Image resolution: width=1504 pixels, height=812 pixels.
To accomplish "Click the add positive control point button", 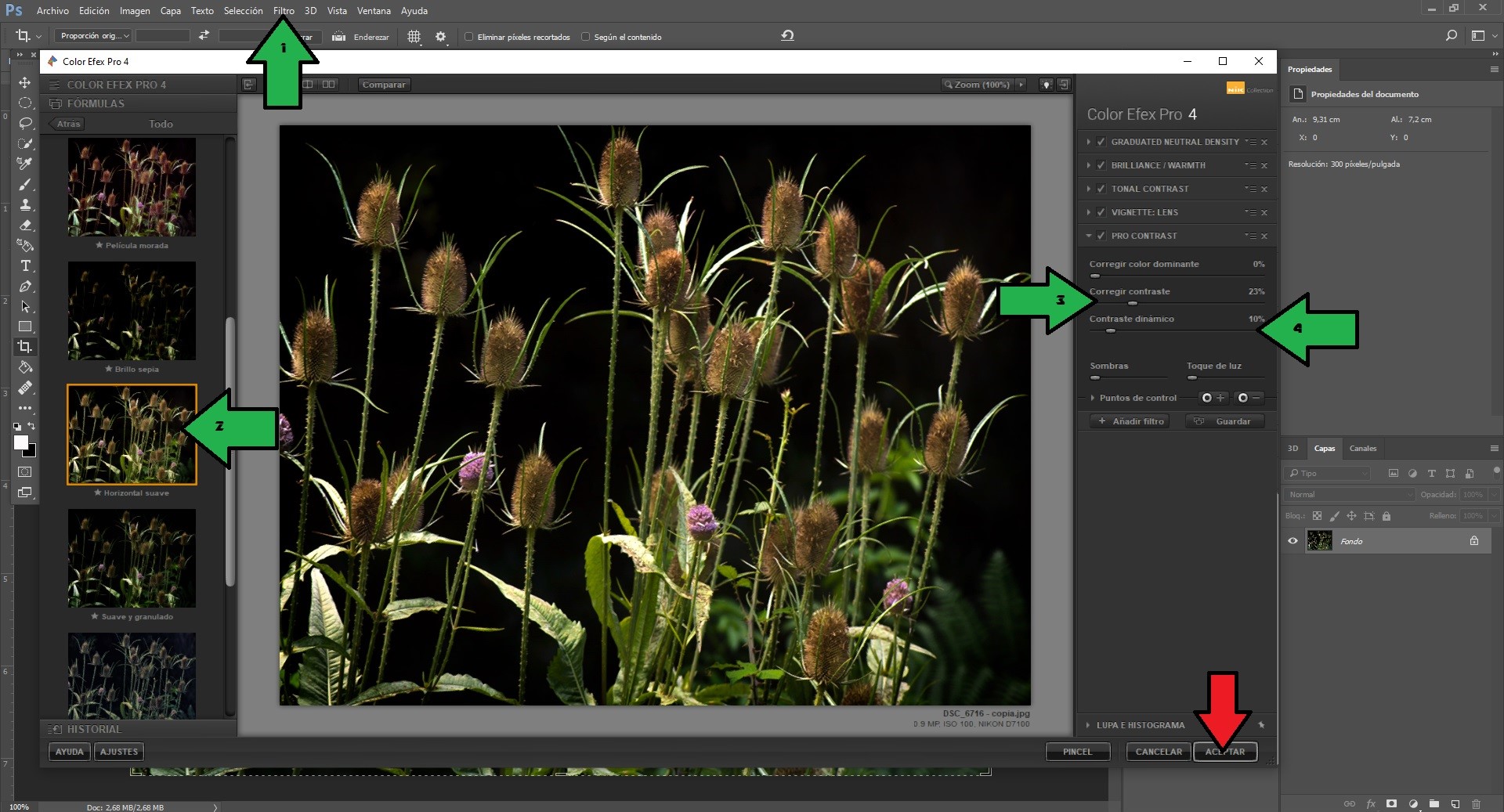I will 1213,398.
